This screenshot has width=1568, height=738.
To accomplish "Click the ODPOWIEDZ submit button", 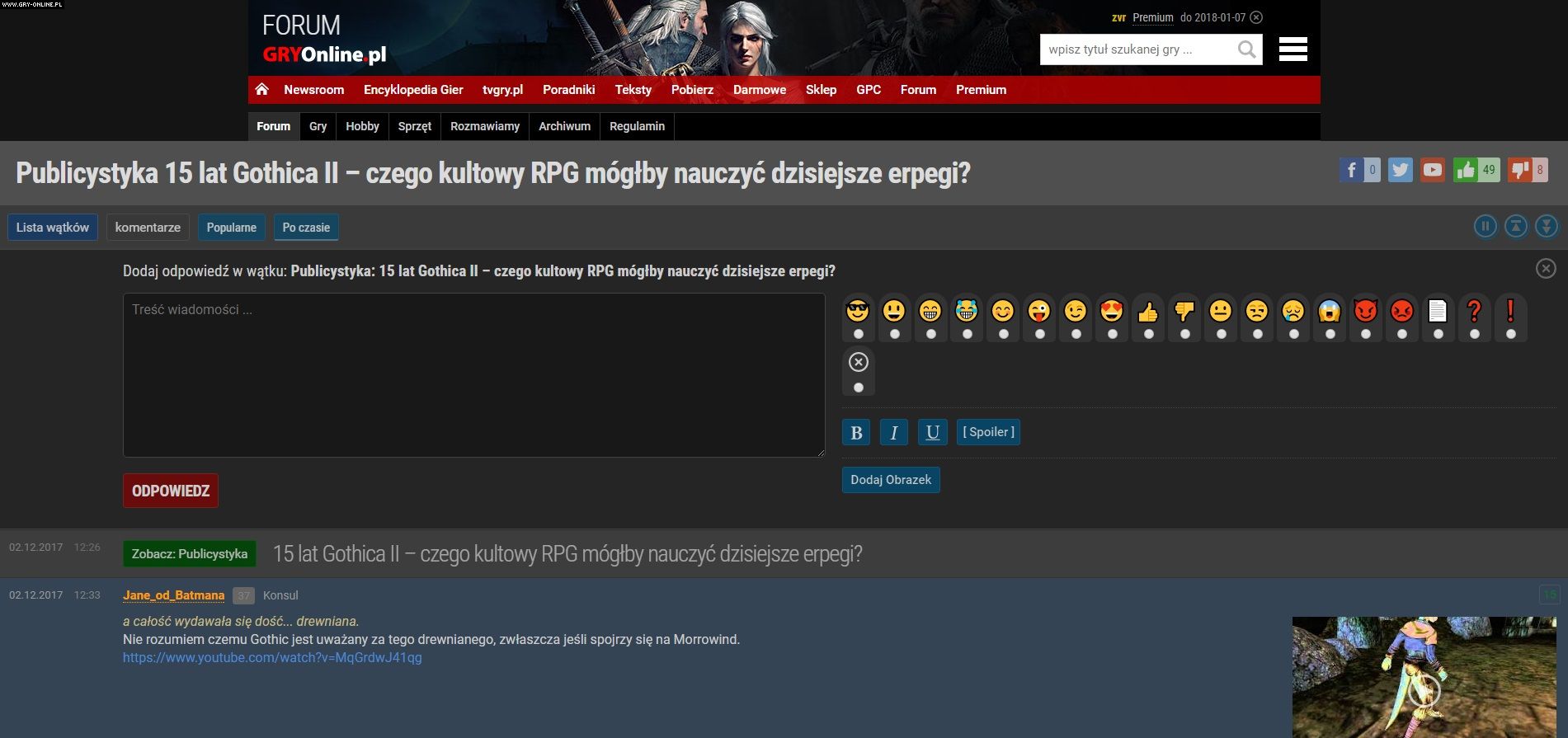I will [x=171, y=491].
